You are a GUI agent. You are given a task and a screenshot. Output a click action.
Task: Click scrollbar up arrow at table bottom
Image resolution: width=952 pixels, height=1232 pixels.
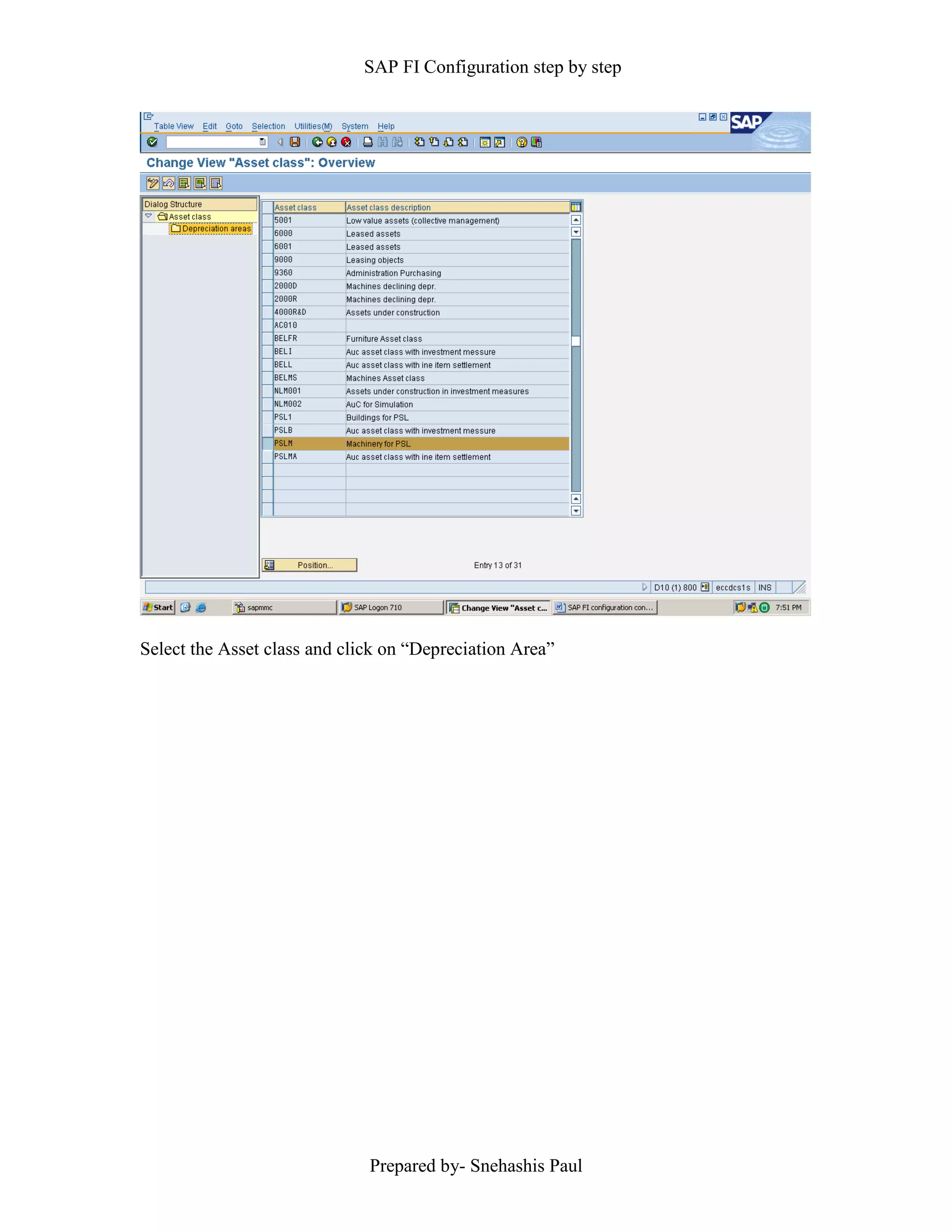click(x=576, y=499)
